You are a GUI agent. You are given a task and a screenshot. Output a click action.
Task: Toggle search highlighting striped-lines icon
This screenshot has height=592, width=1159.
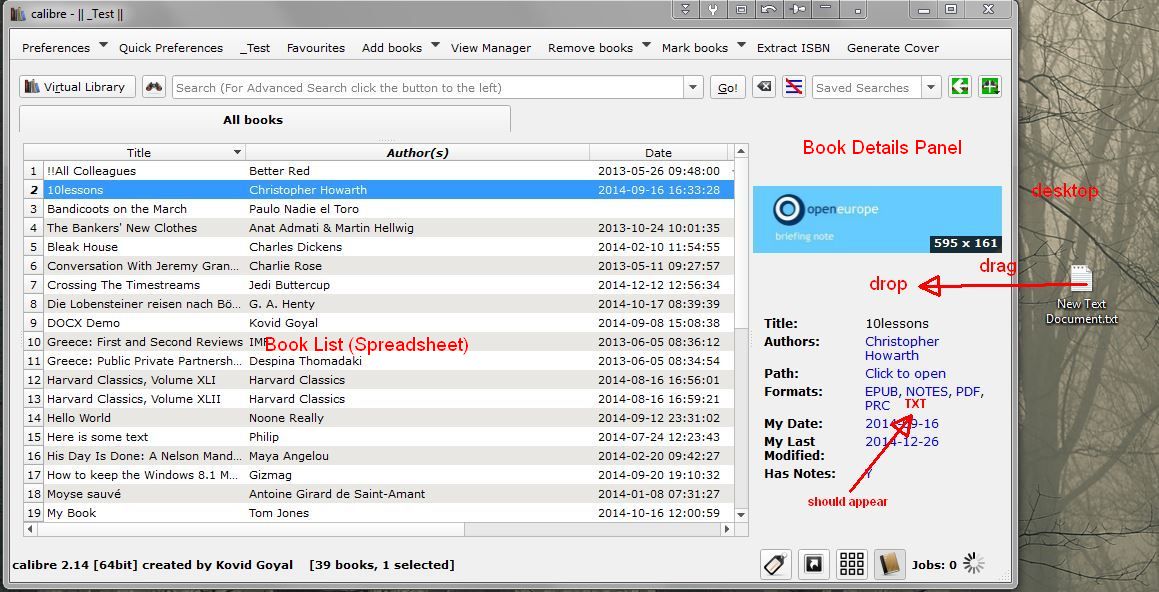[x=794, y=86]
